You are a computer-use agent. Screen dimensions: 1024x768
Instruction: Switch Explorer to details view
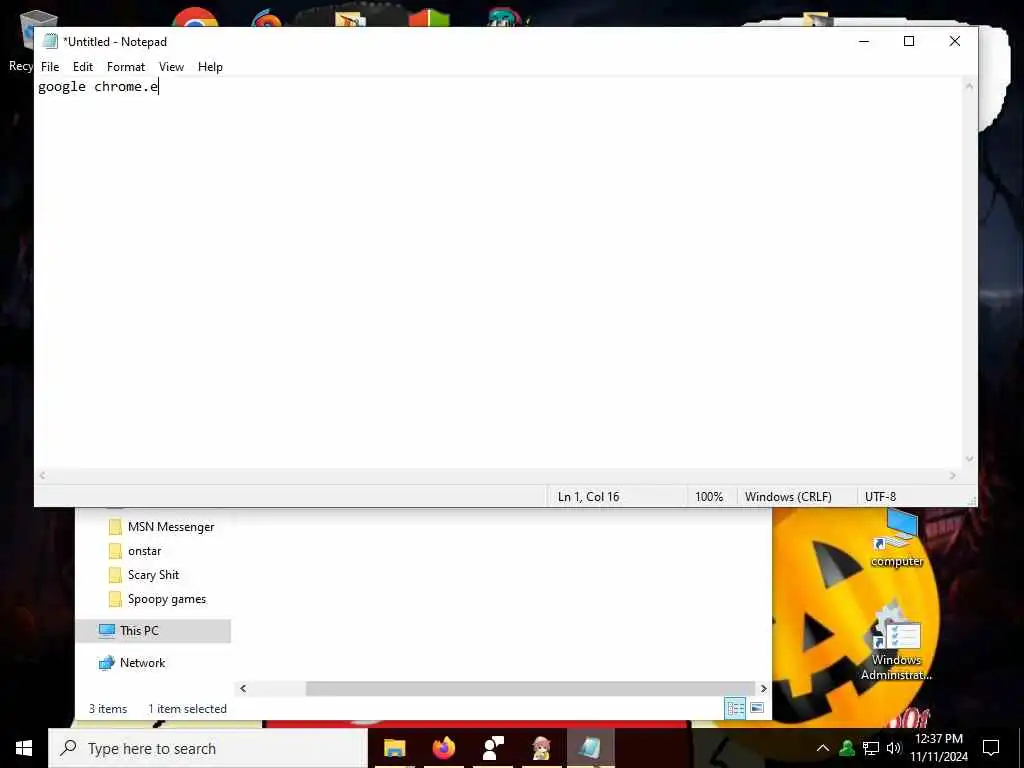point(735,708)
